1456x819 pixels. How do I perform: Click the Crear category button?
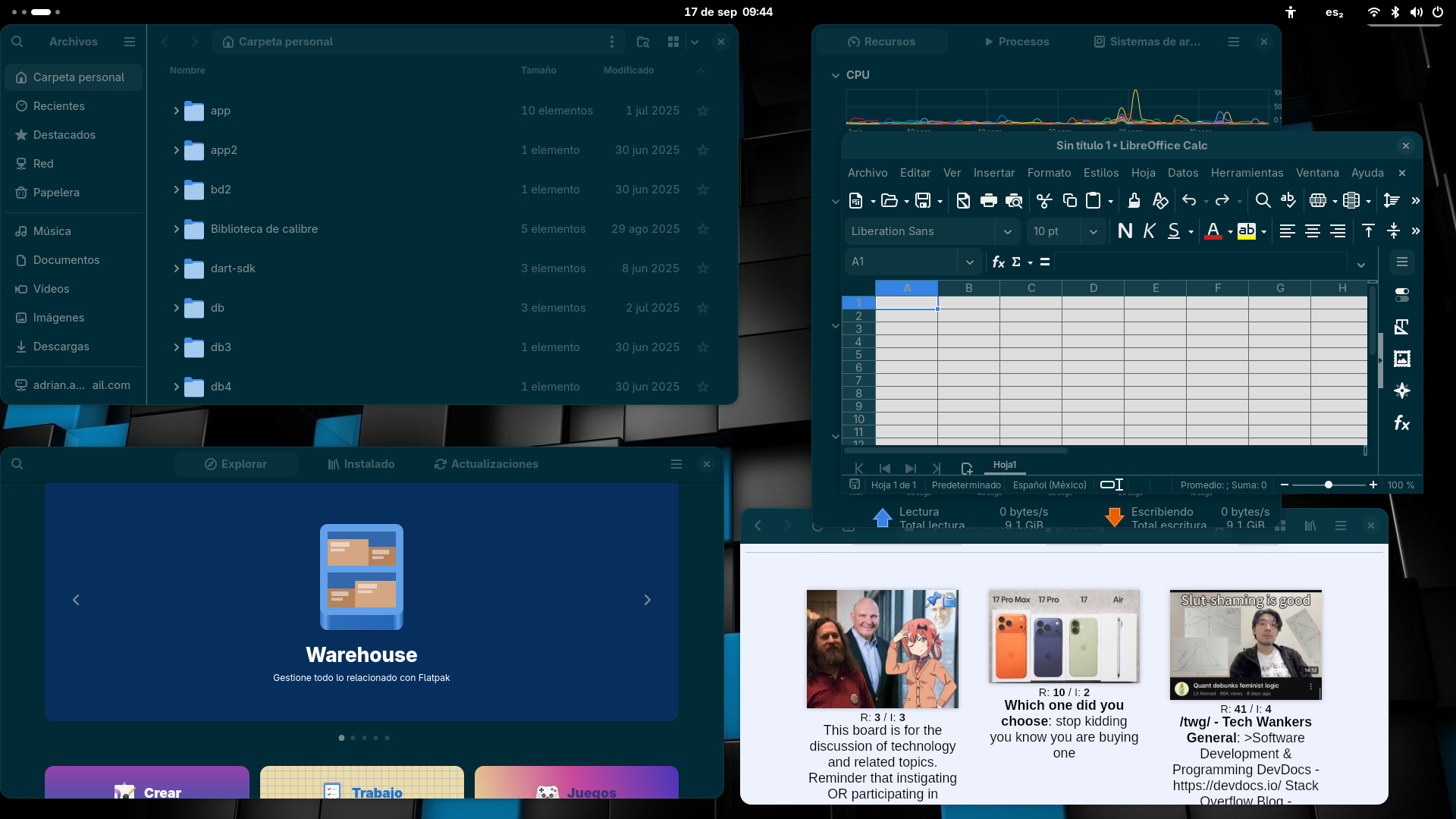pos(147,782)
